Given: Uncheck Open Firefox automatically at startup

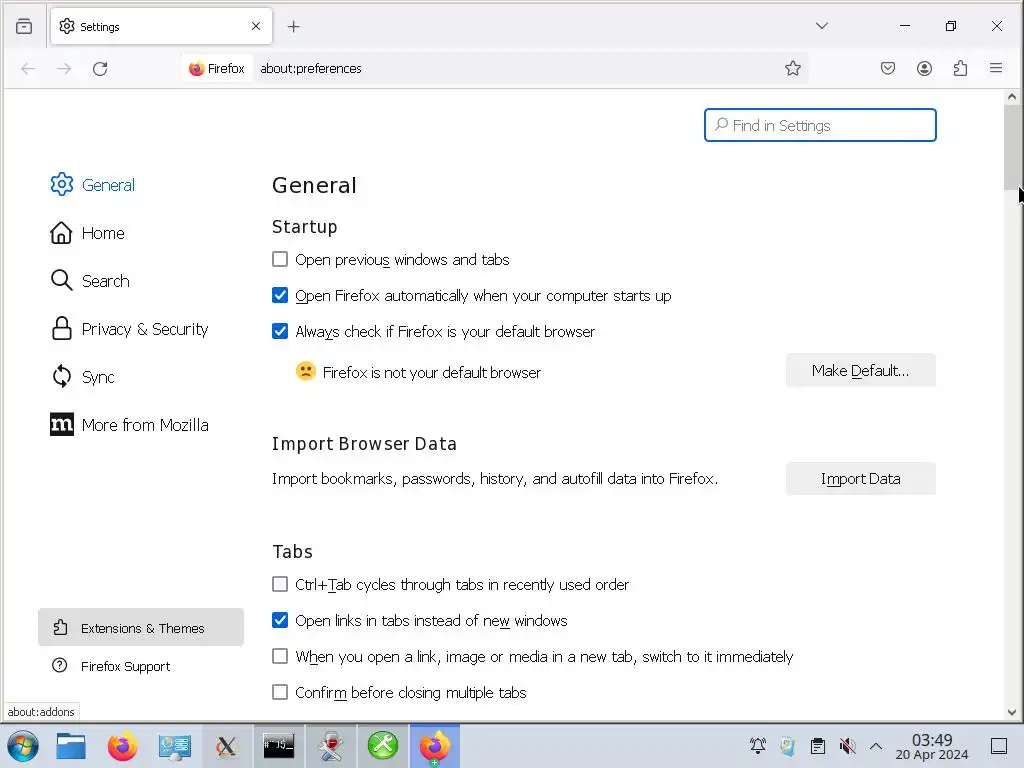Looking at the screenshot, I should (x=280, y=295).
